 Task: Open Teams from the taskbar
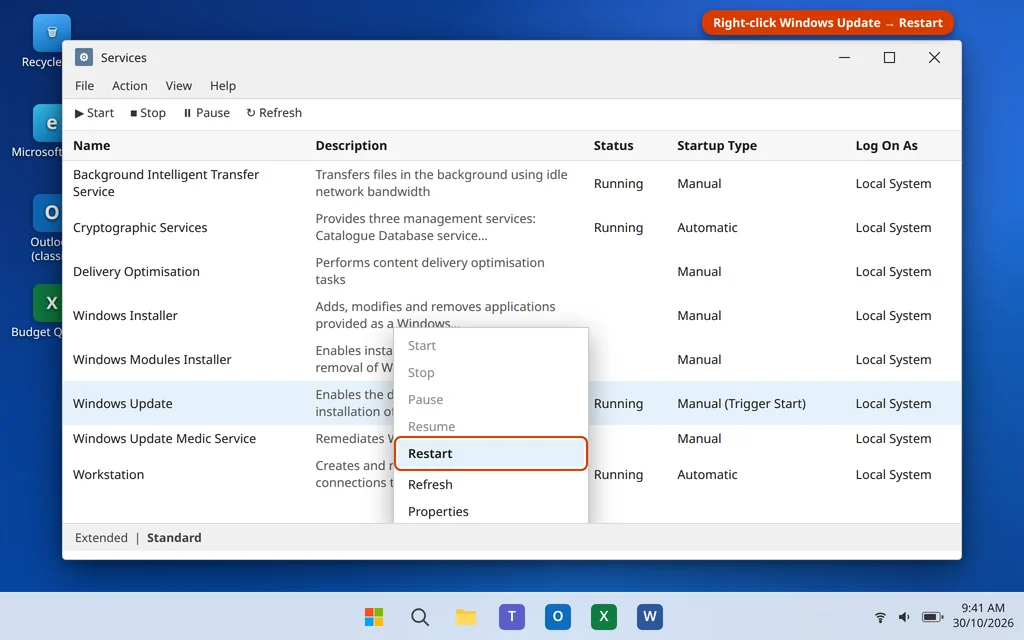(x=512, y=616)
